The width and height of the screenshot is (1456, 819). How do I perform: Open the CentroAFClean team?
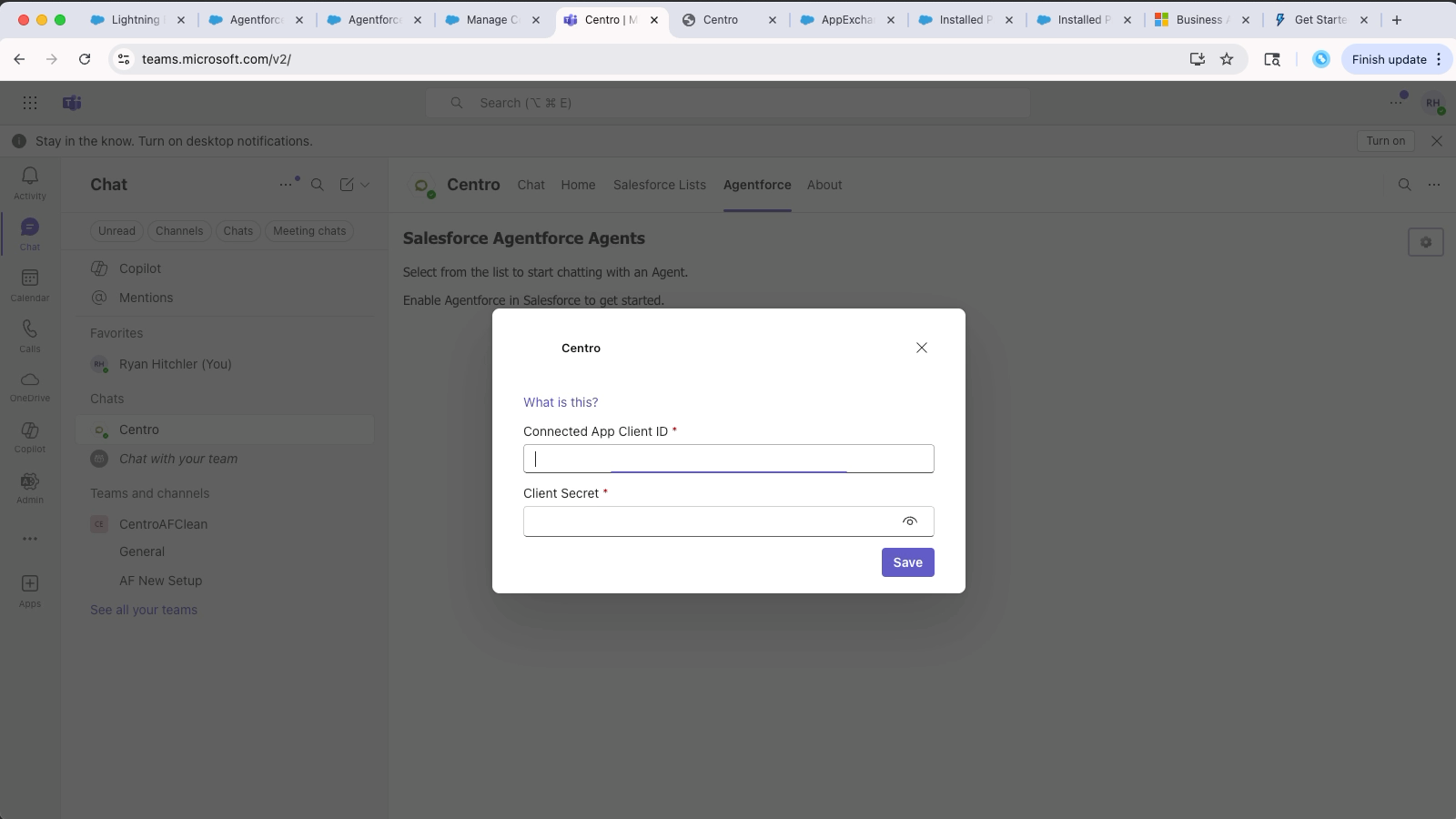pos(225,524)
